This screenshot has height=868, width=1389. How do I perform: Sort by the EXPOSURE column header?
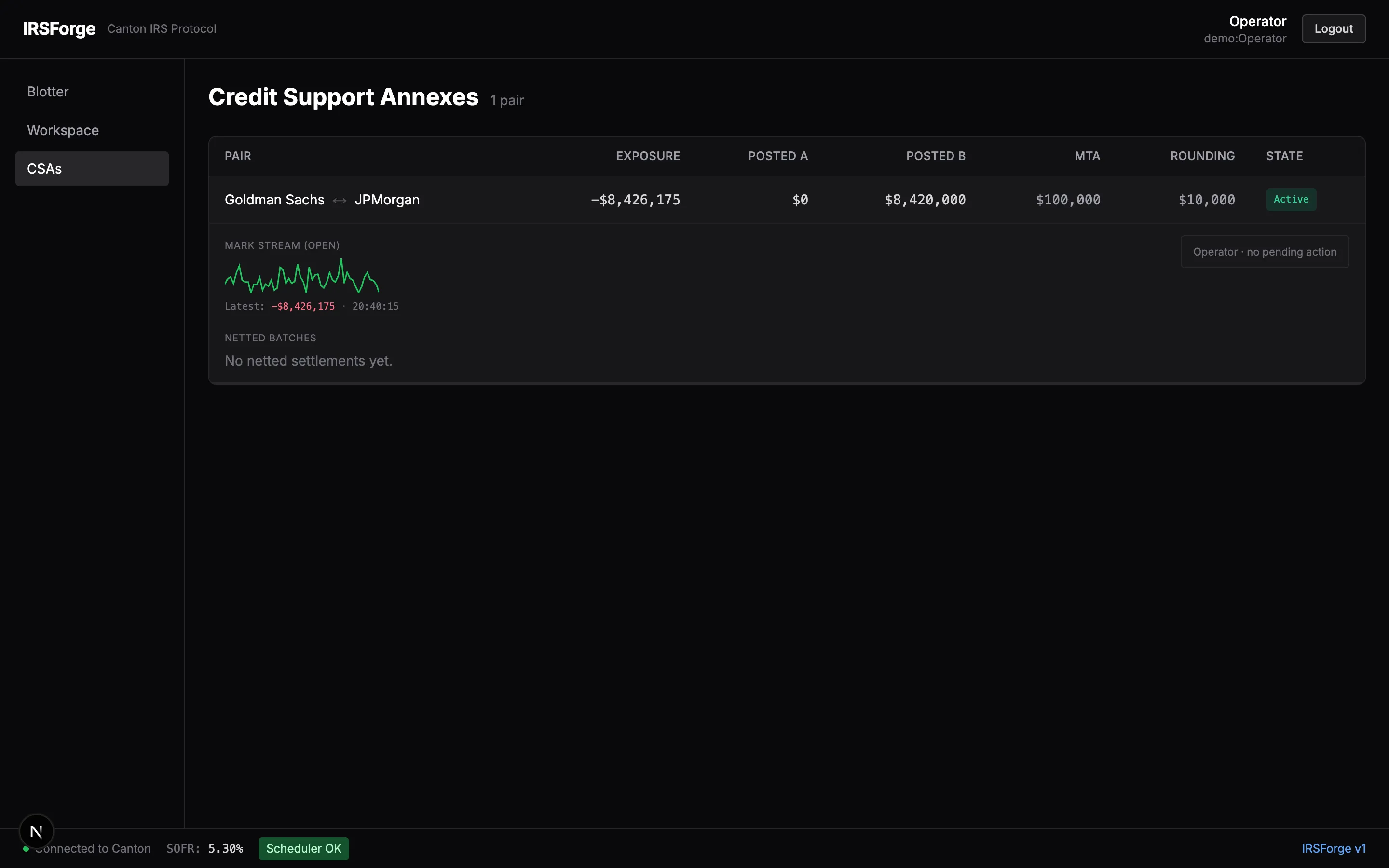click(647, 156)
